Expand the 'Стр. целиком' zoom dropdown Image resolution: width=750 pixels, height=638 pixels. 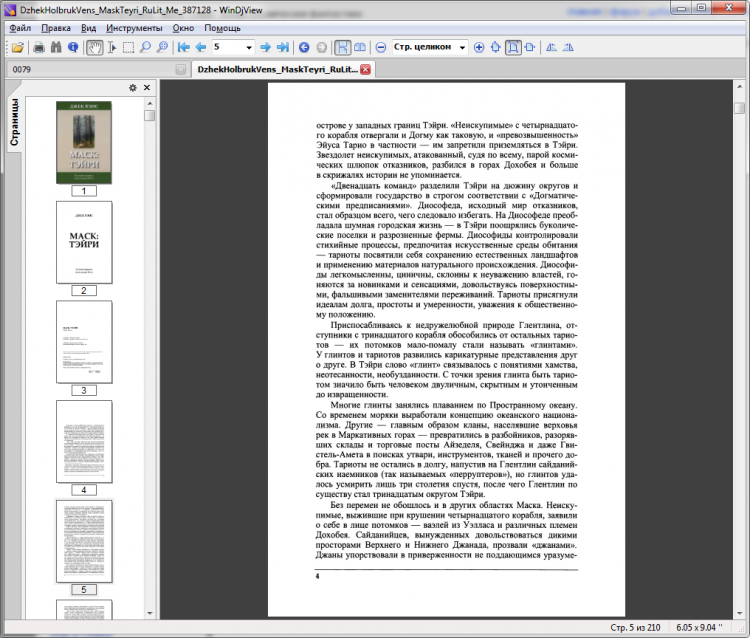(462, 47)
